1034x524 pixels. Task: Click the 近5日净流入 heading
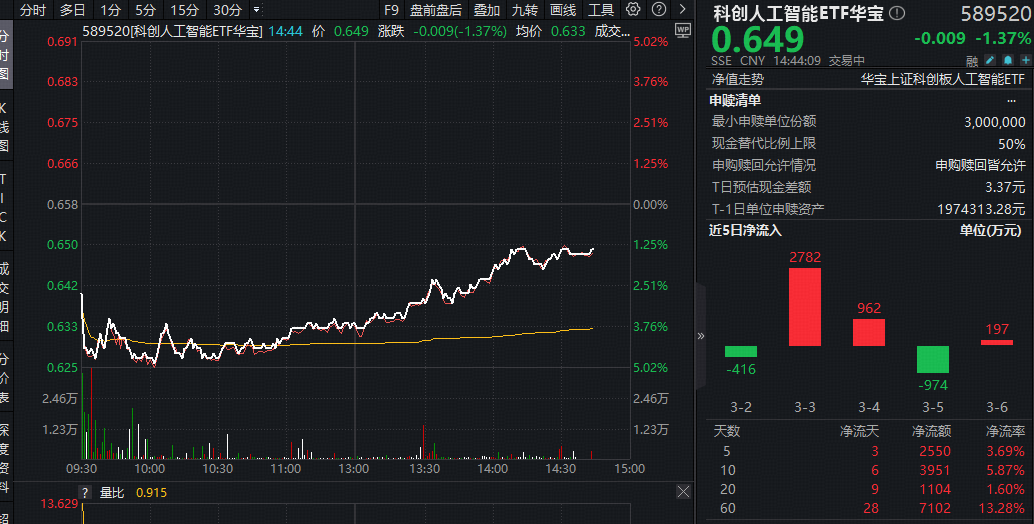(x=745, y=230)
